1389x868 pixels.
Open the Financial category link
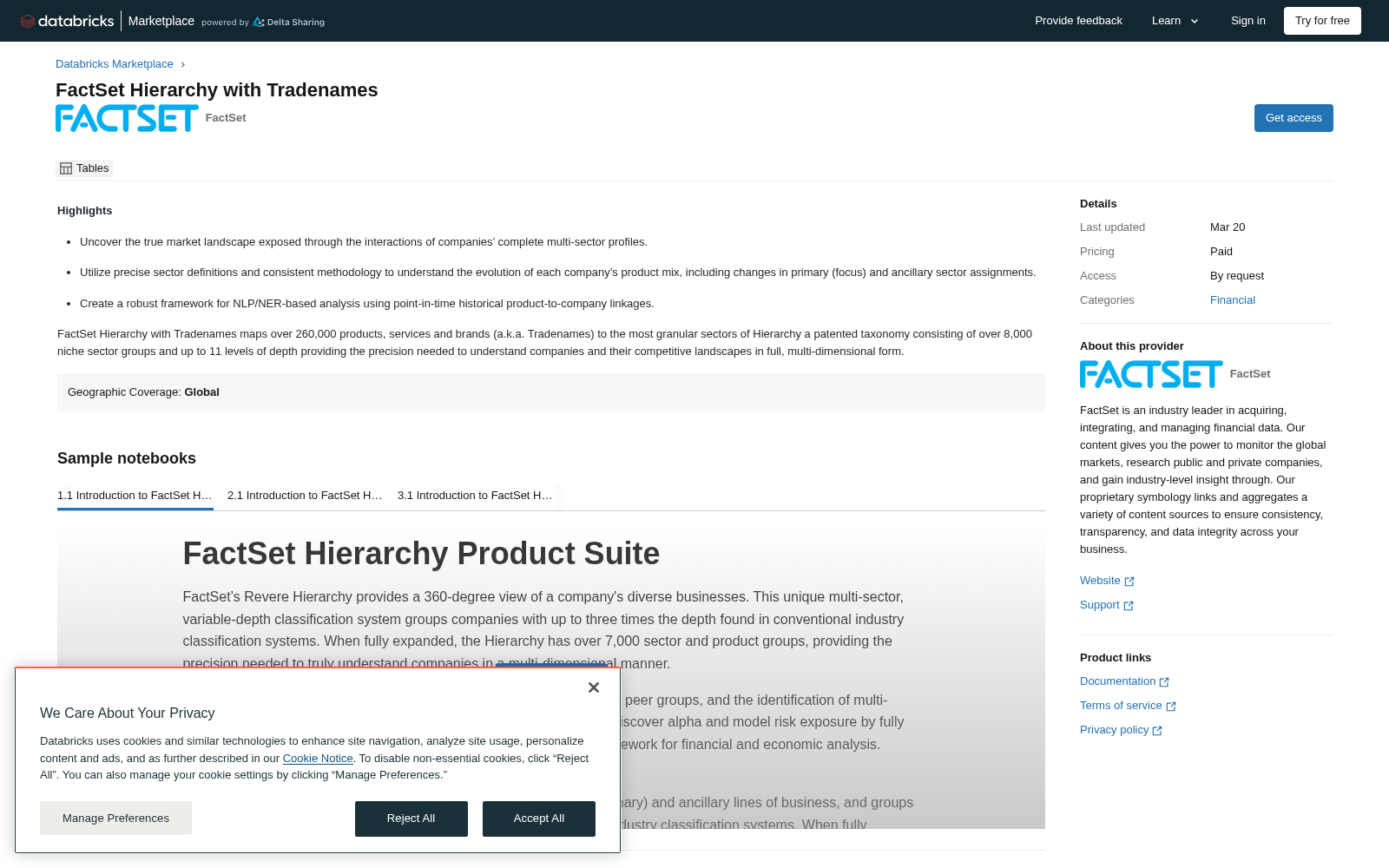point(1233,300)
